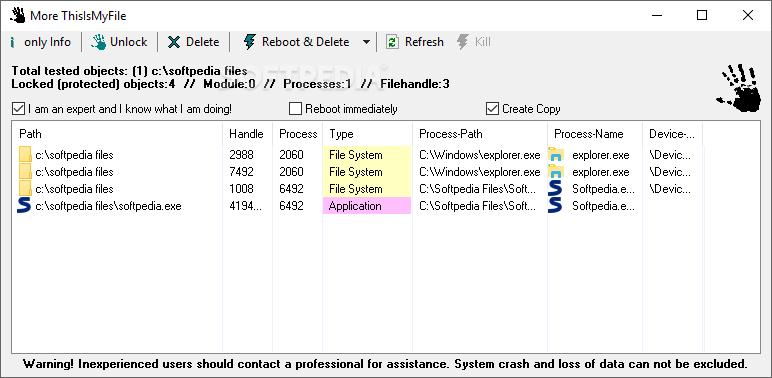Click explorer.exe icon in handle 2988 row
772x378 pixels.
coord(556,155)
